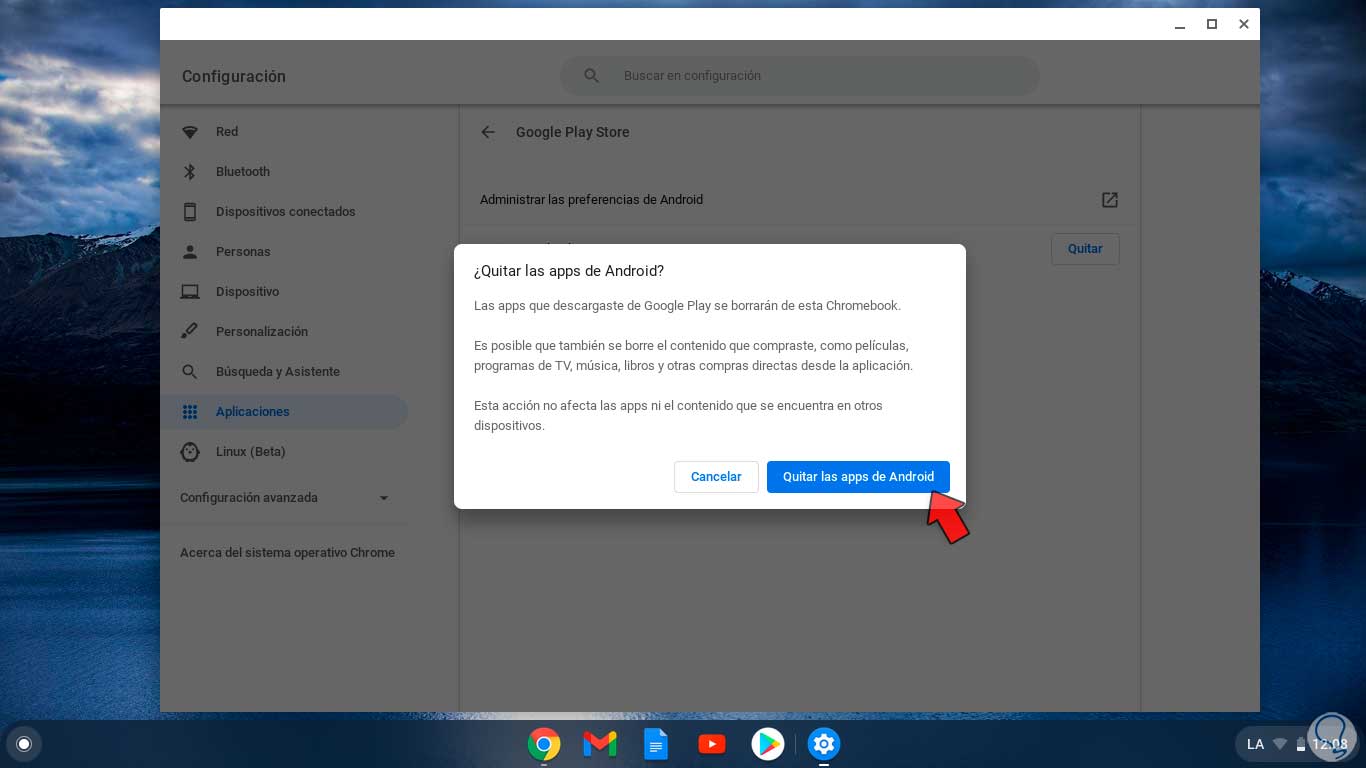Click the magnifier icon beside Búsqueda y Asistente
Image resolution: width=1366 pixels, height=768 pixels.
pyautogui.click(x=190, y=372)
